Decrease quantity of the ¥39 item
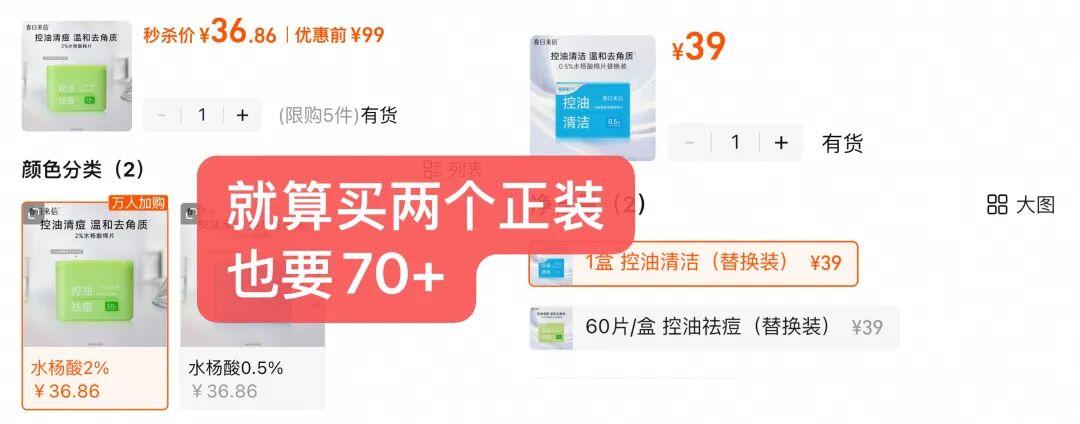Viewport: 1080px width, 424px height. tap(689, 142)
